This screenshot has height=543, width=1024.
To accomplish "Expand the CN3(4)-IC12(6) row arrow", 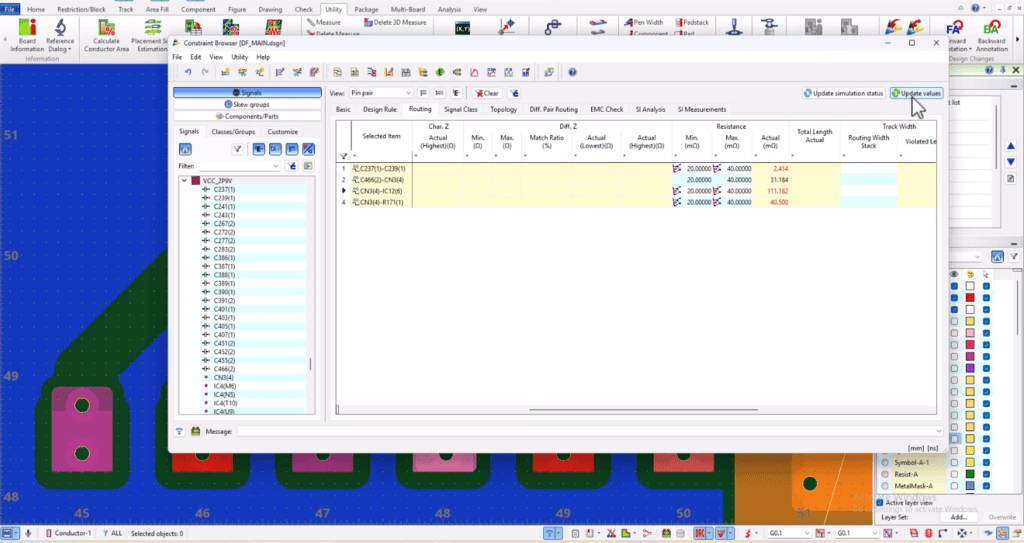I will [344, 191].
